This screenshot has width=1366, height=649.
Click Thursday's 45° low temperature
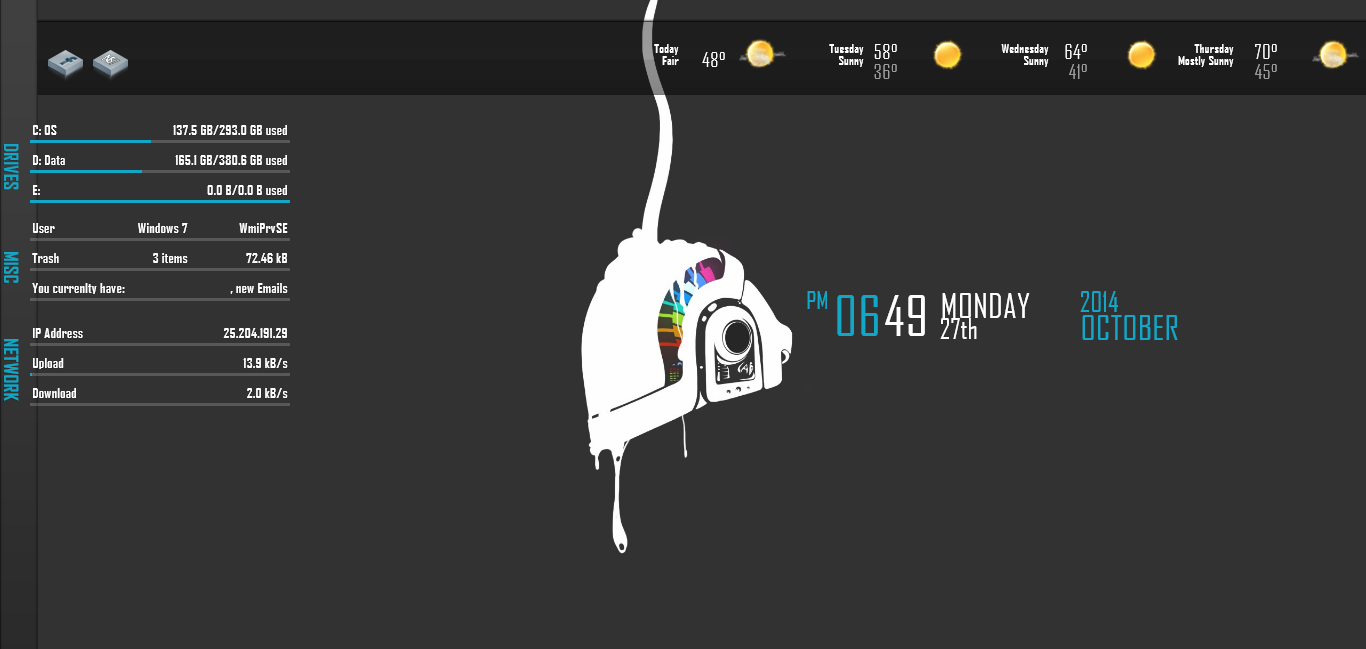tap(1266, 72)
